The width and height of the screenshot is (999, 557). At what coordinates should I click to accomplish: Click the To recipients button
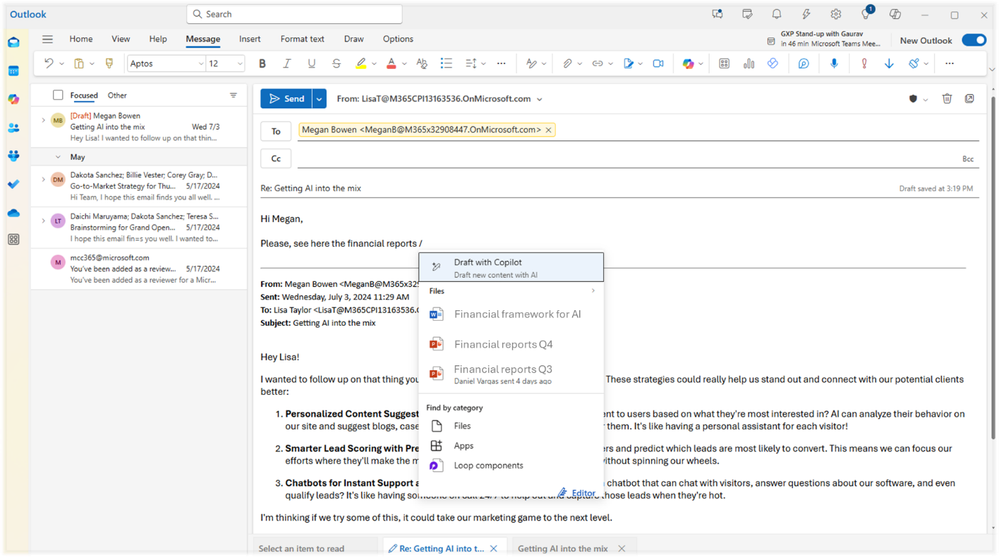point(276,131)
